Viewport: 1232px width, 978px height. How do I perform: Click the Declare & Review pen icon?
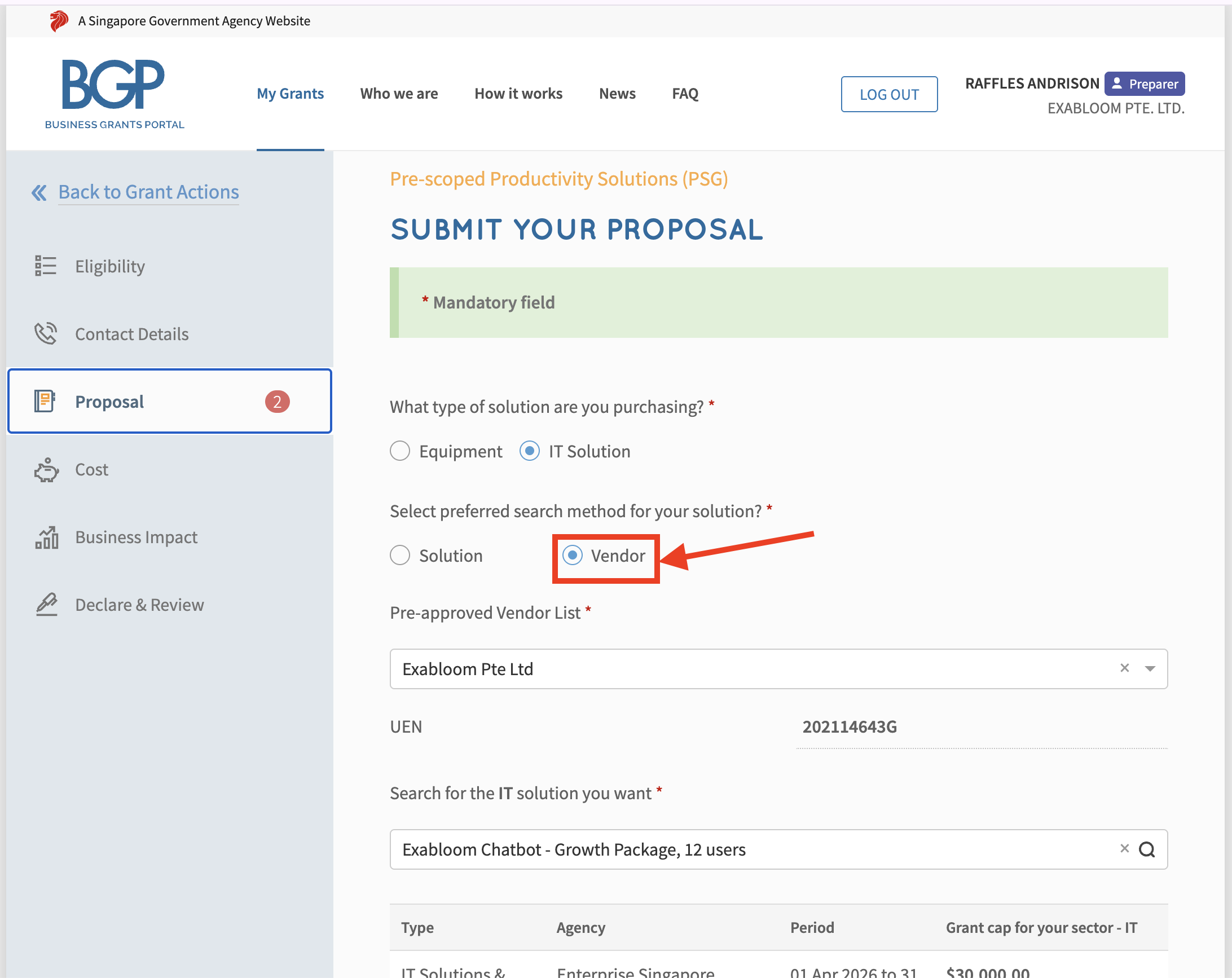[46, 605]
